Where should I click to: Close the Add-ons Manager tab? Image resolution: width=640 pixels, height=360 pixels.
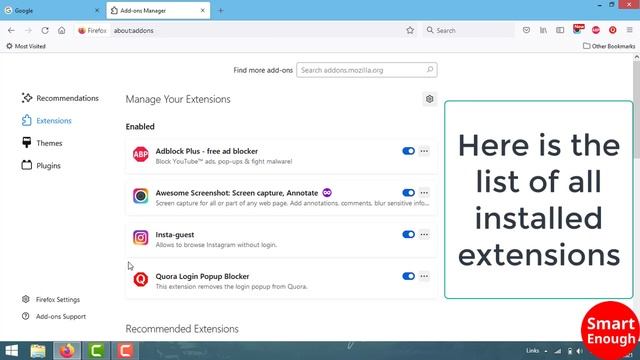202,11
